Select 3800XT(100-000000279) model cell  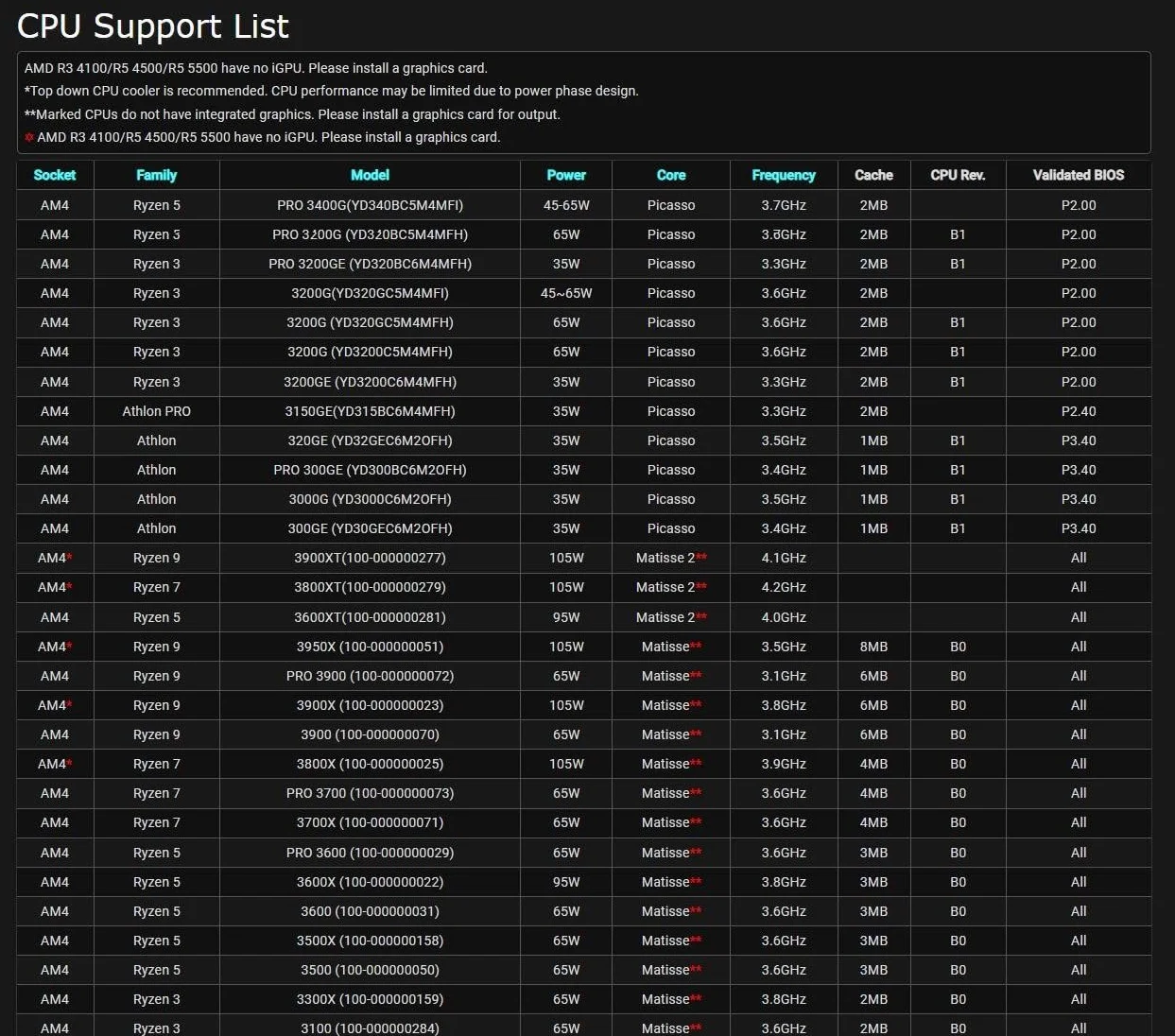point(370,587)
